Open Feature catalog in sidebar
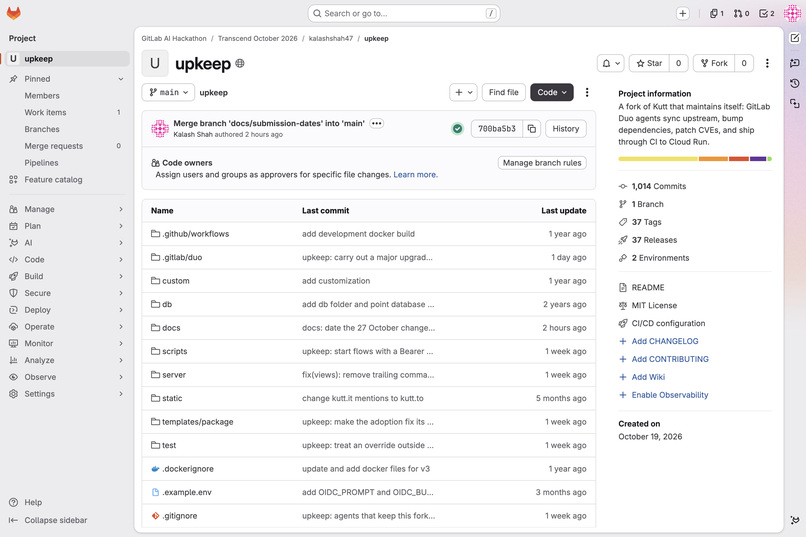 [67, 179]
